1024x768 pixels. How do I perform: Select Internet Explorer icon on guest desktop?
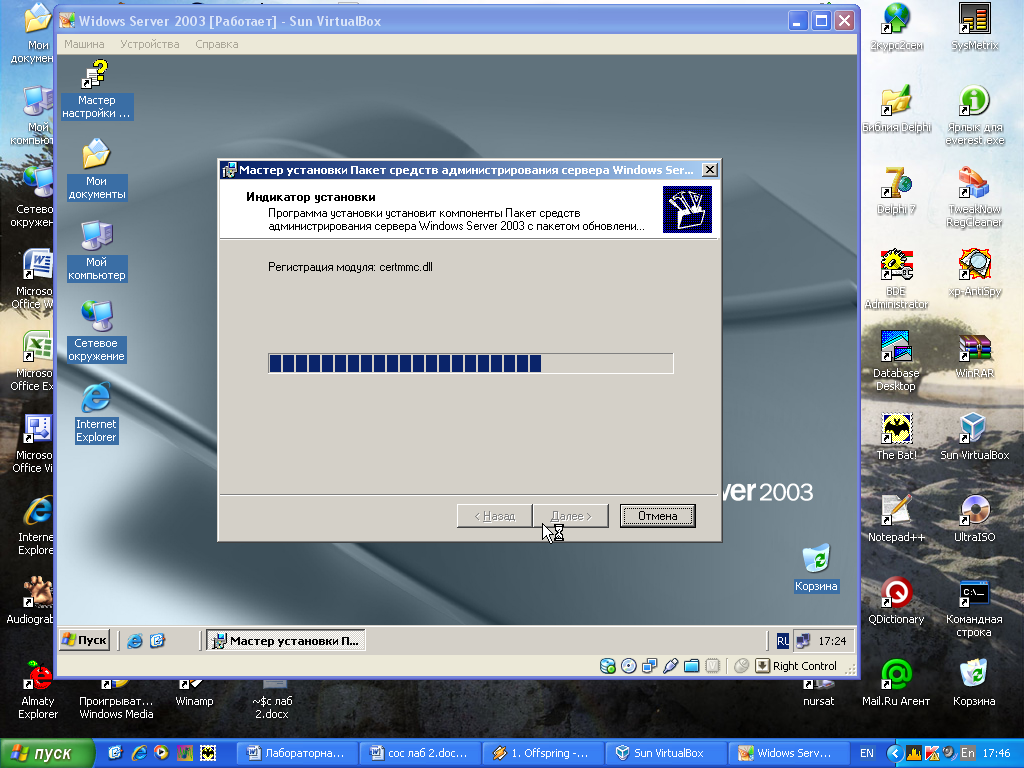coord(97,413)
